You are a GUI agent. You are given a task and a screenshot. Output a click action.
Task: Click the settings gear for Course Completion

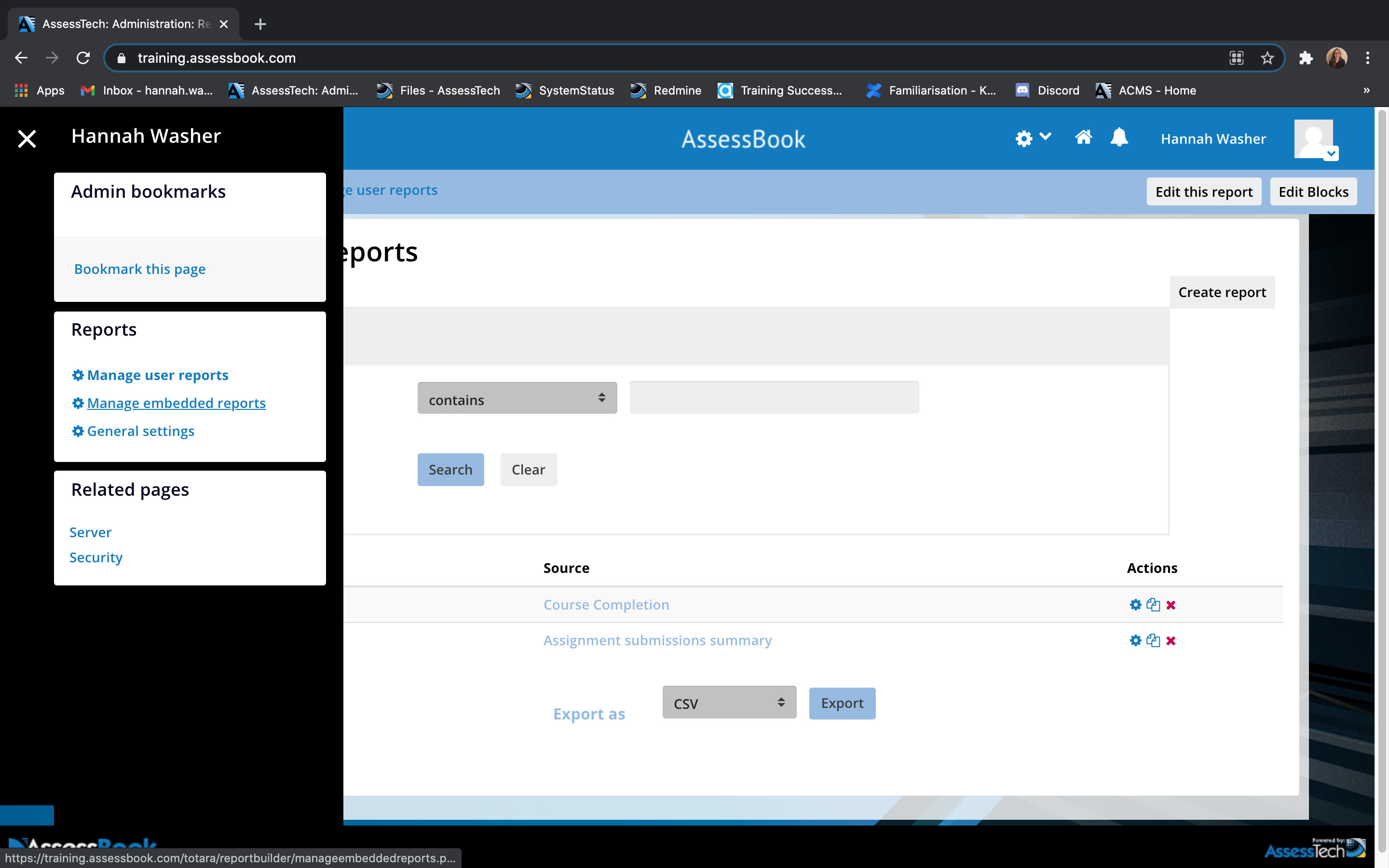pos(1135,605)
